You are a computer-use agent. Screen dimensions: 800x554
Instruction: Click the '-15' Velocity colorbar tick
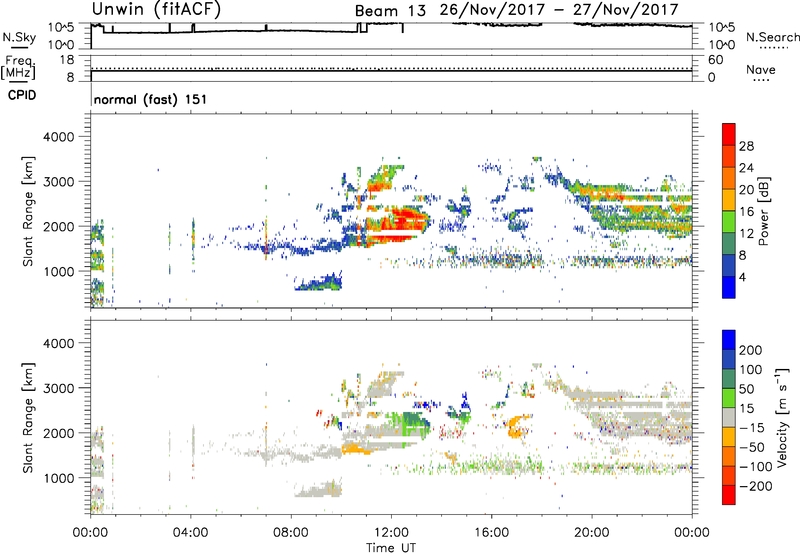point(752,428)
